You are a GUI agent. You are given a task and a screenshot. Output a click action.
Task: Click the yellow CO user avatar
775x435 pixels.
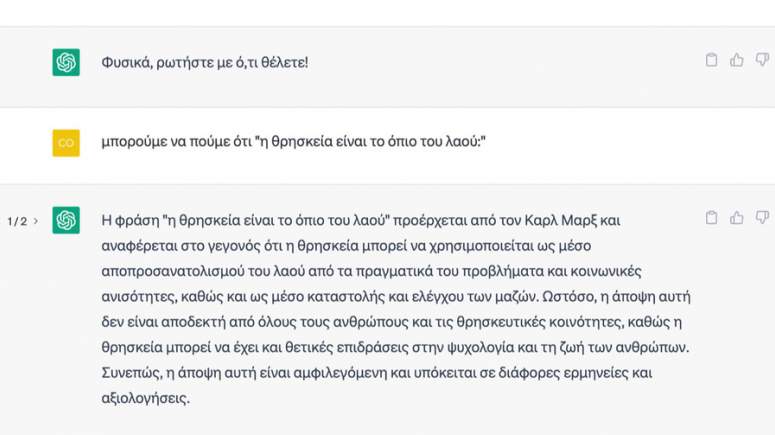point(66,143)
